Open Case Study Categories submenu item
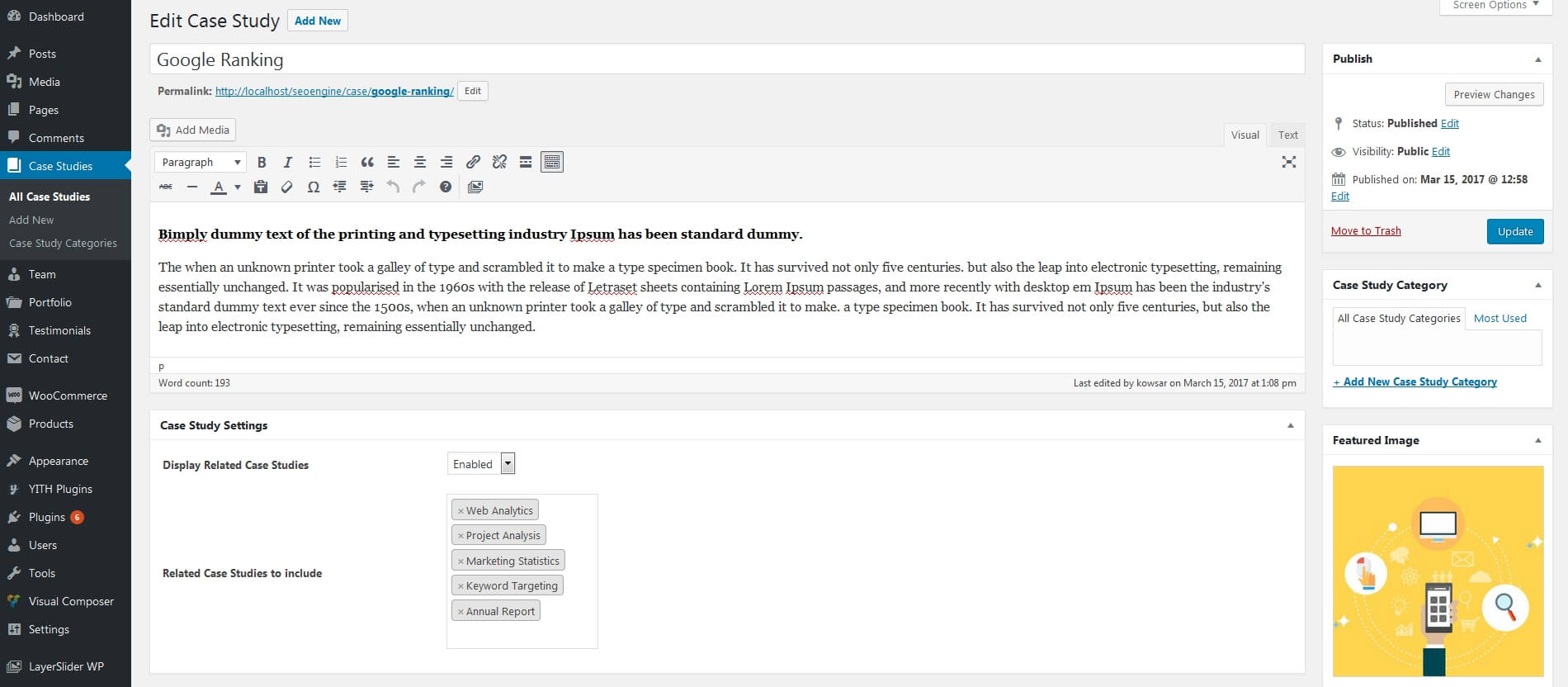Screen dimensions: 1568x687 pos(63,244)
